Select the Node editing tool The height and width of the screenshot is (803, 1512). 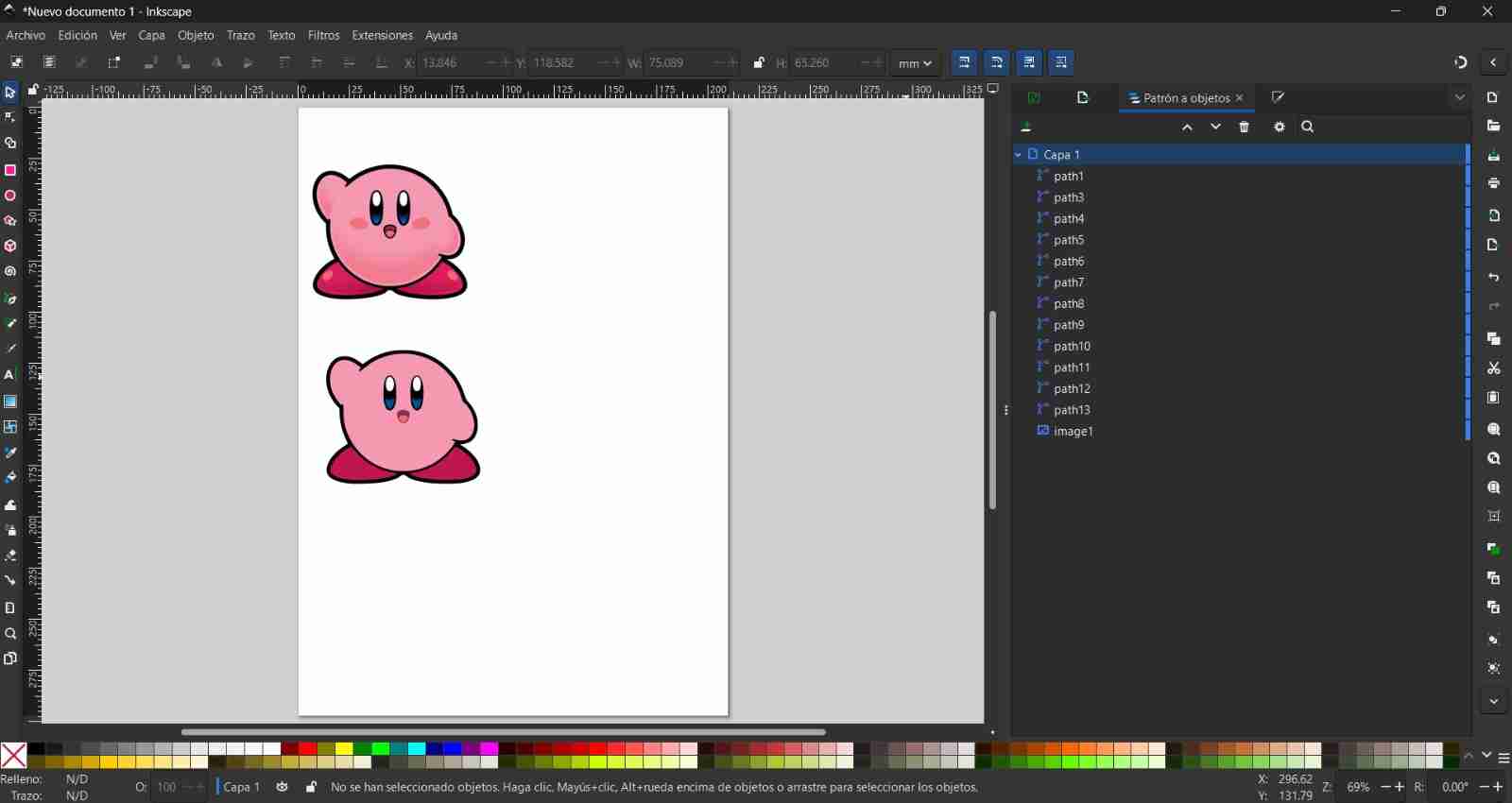(x=10, y=118)
